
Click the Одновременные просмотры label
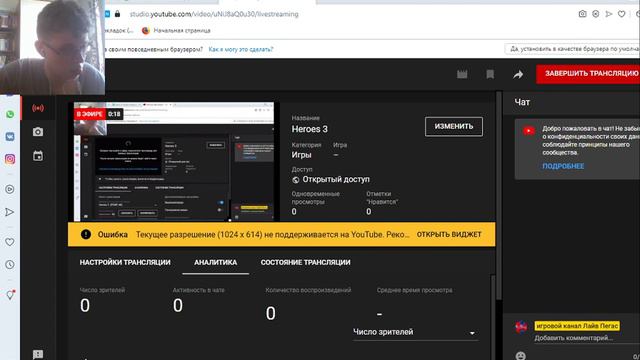(x=316, y=198)
